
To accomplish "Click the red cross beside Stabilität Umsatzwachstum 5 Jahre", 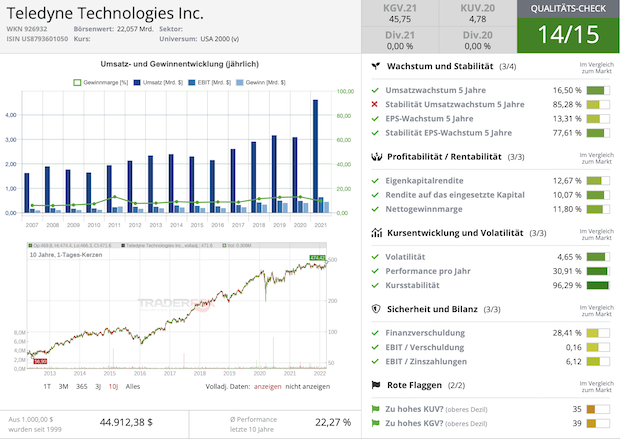I will (375, 104).
